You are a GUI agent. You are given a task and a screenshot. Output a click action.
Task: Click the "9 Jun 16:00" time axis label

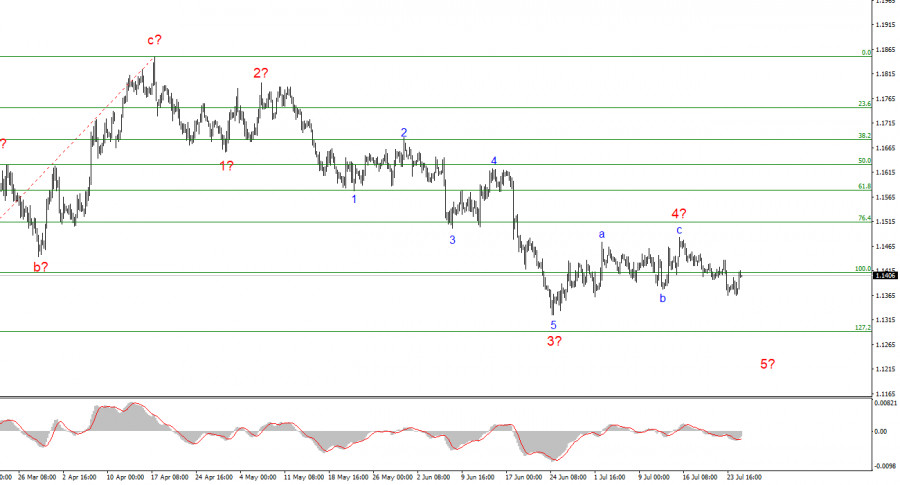coord(478,477)
